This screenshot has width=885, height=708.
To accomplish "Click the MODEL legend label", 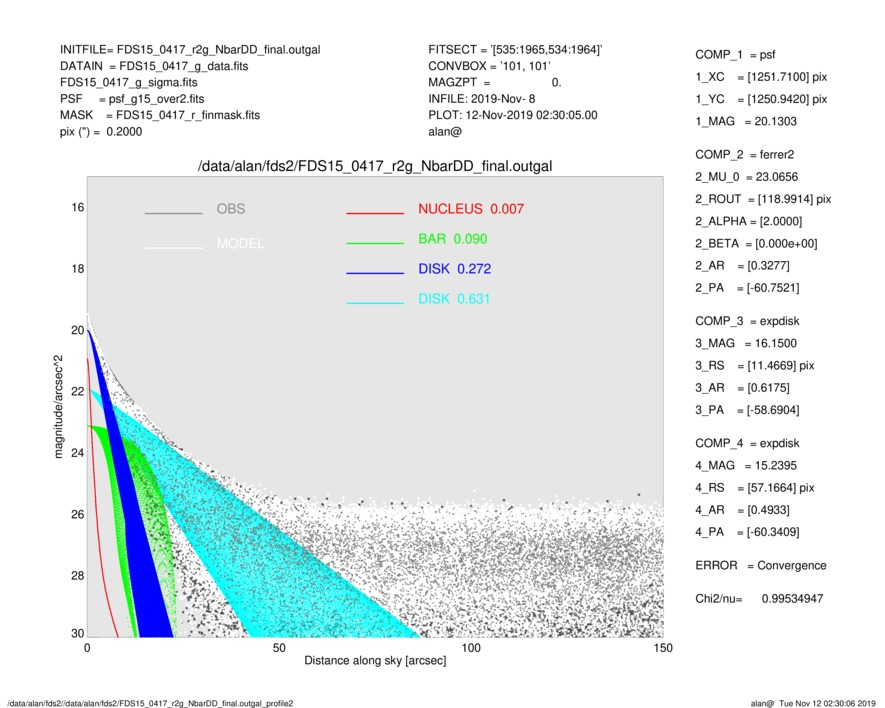I will [x=240, y=243].
